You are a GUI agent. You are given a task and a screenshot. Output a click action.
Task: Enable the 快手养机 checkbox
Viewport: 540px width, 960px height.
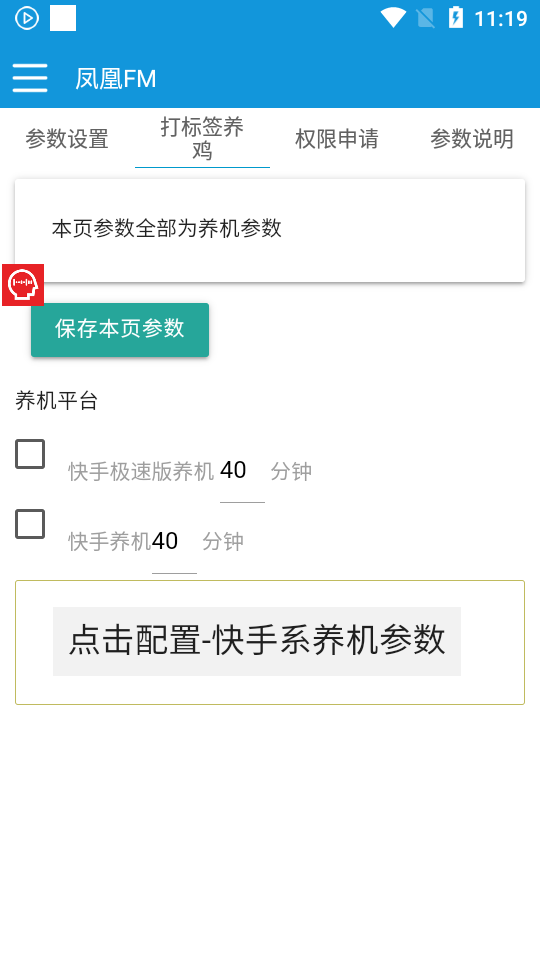tap(30, 524)
